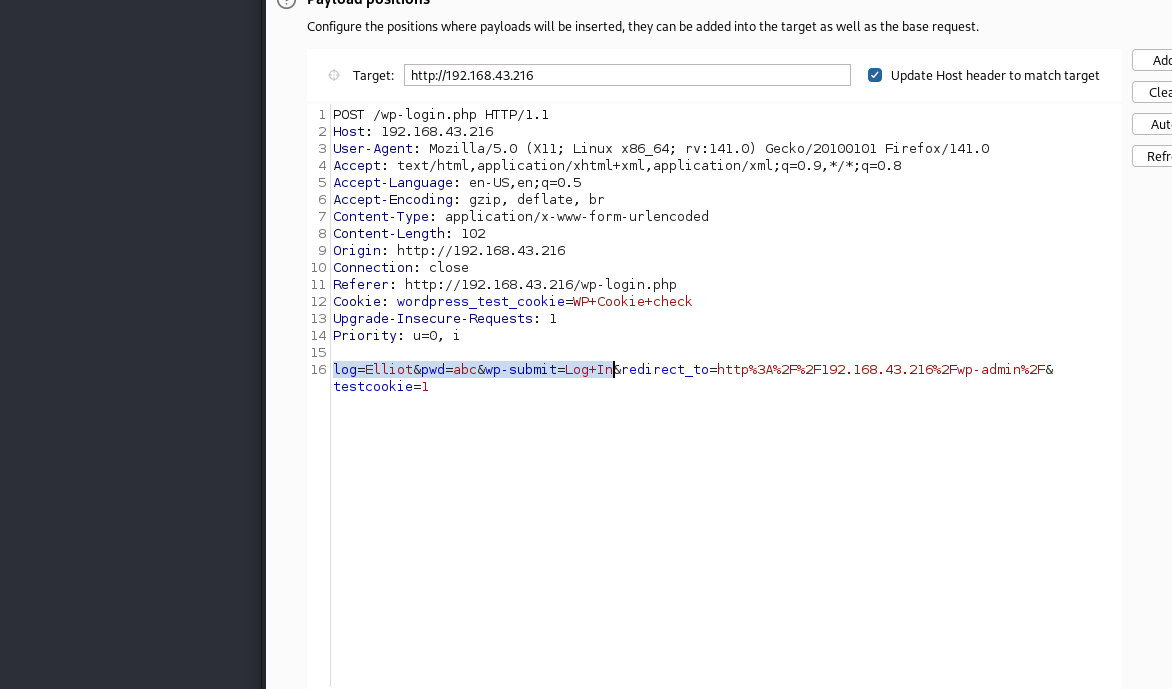Screen dimensions: 1172x689
Task: Click the Payload positions heading text
Action: click(370, 3)
